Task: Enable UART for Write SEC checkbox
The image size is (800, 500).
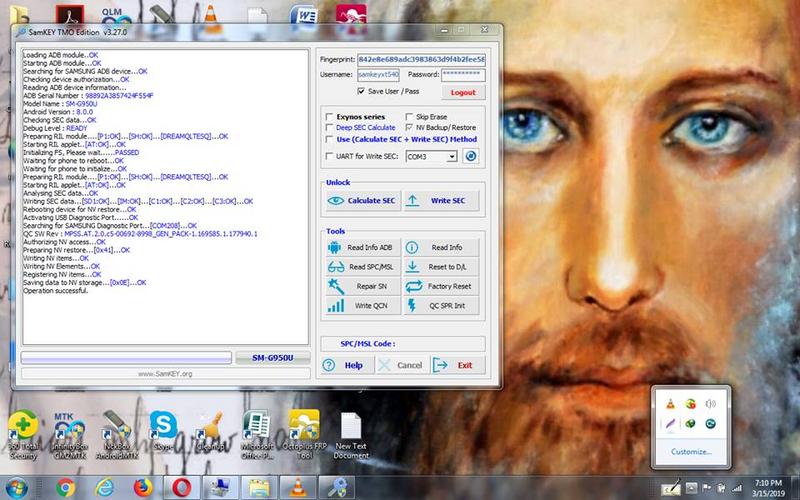Action: tap(330, 156)
